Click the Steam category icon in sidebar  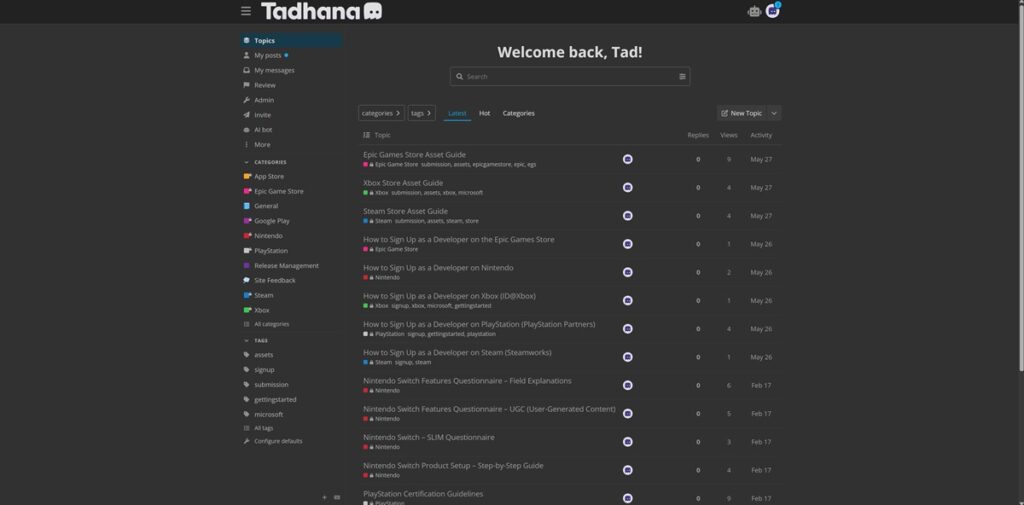pos(247,295)
